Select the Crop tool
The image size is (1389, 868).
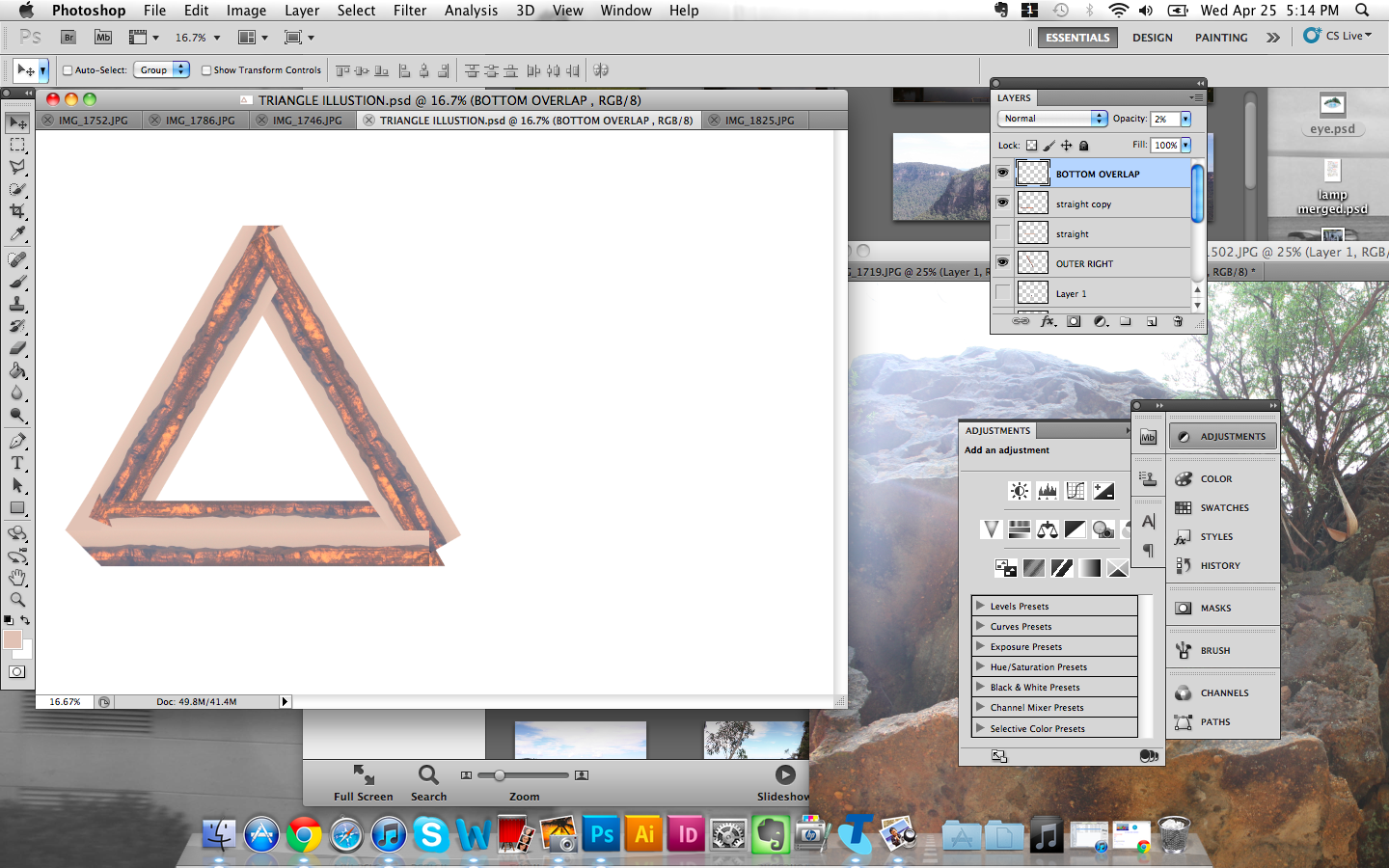click(x=17, y=211)
